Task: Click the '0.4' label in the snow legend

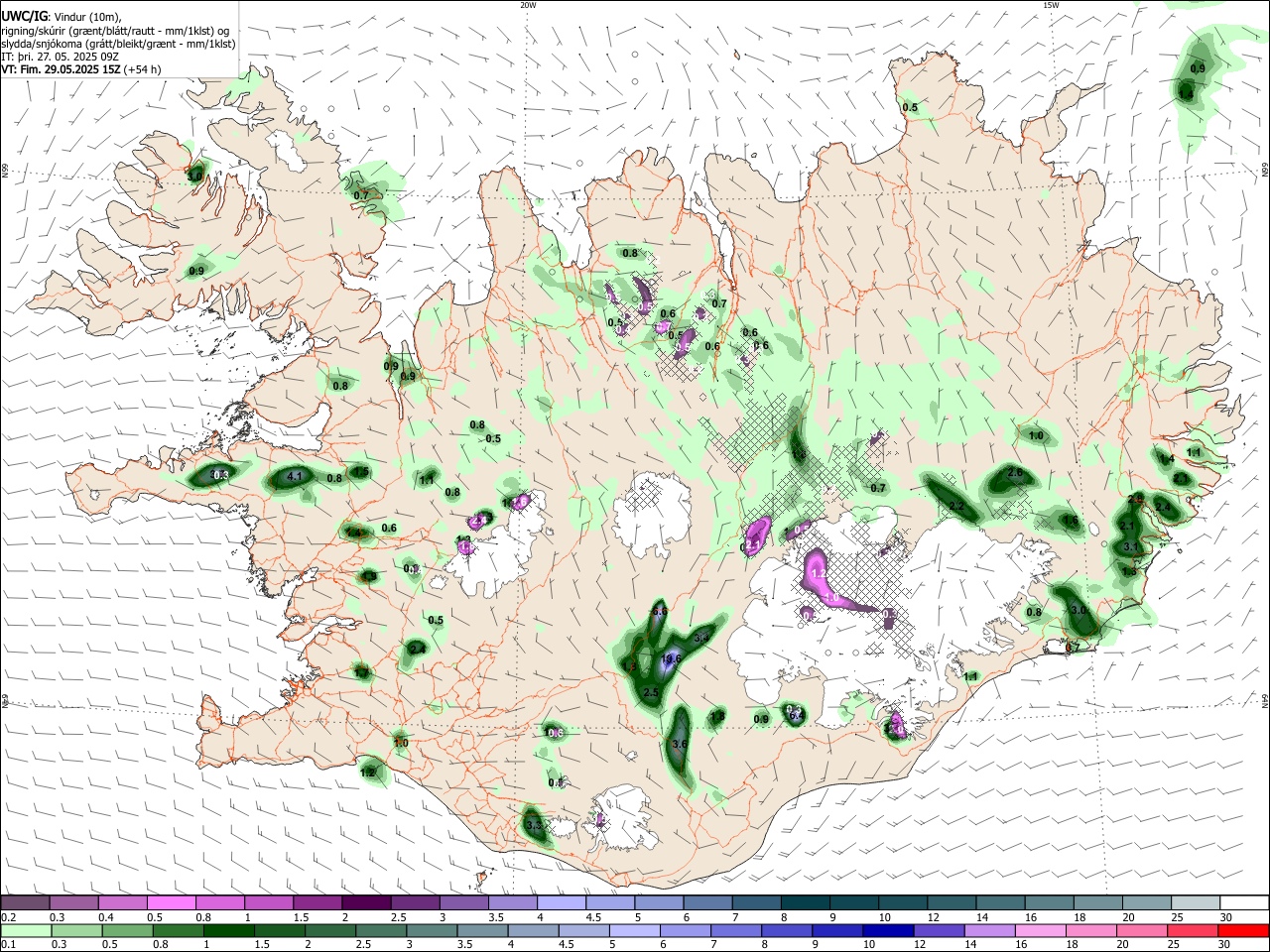Action: [106, 917]
